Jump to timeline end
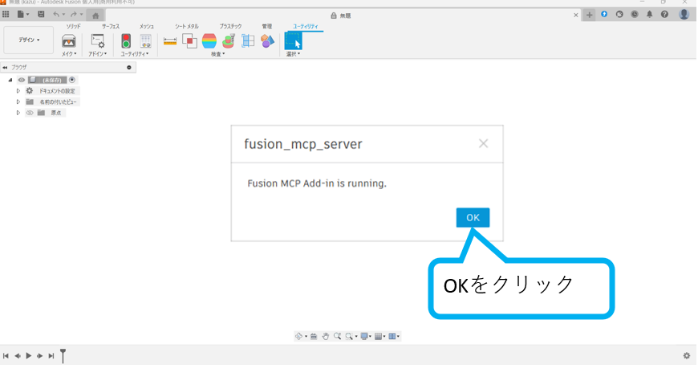The width and height of the screenshot is (698, 365). 51,356
